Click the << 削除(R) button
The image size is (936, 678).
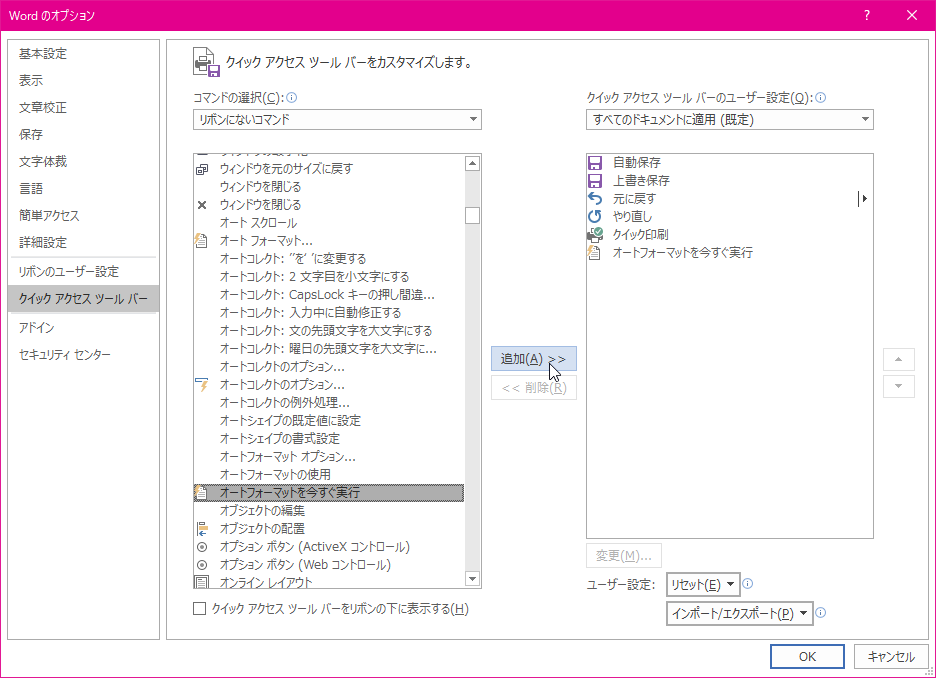534,388
